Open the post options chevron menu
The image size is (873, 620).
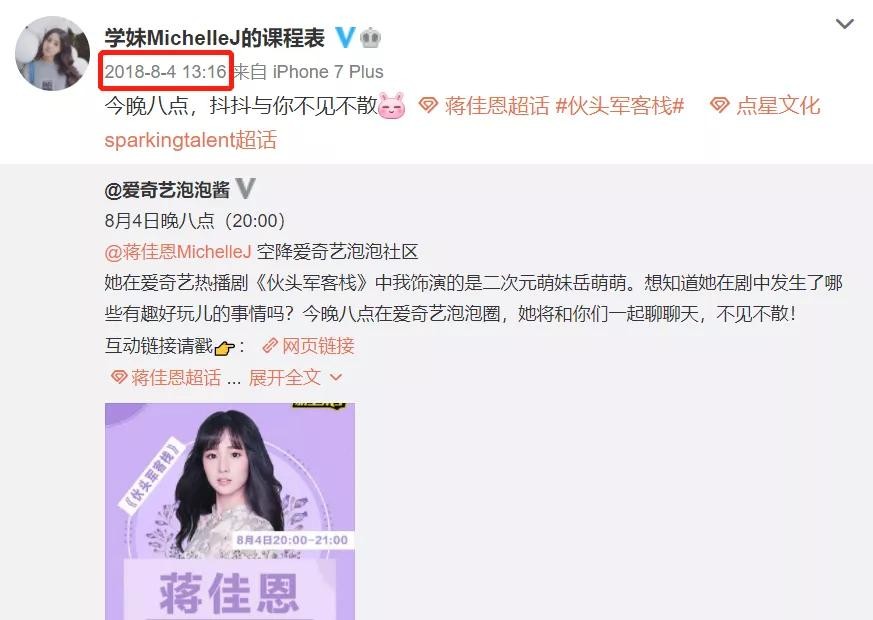(845, 24)
